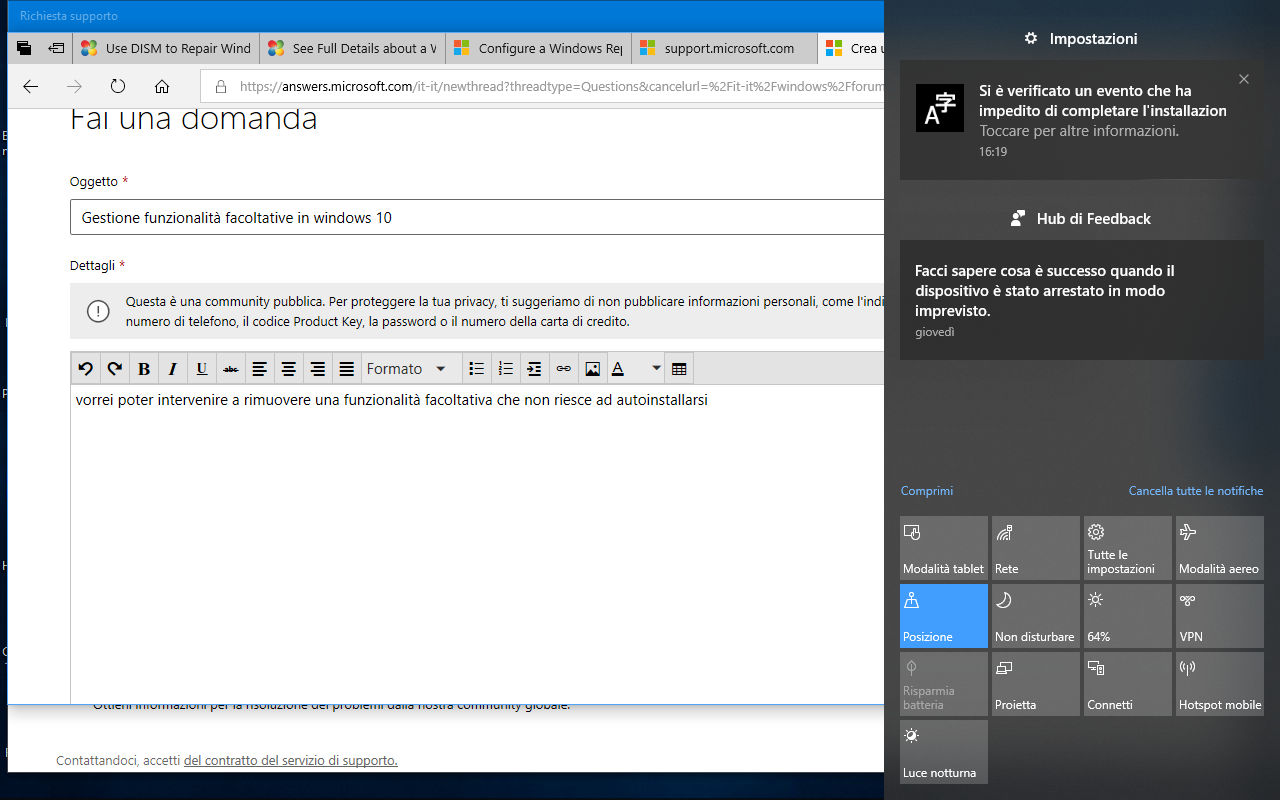
Task: Open the installation failed notification
Action: 1082,120
